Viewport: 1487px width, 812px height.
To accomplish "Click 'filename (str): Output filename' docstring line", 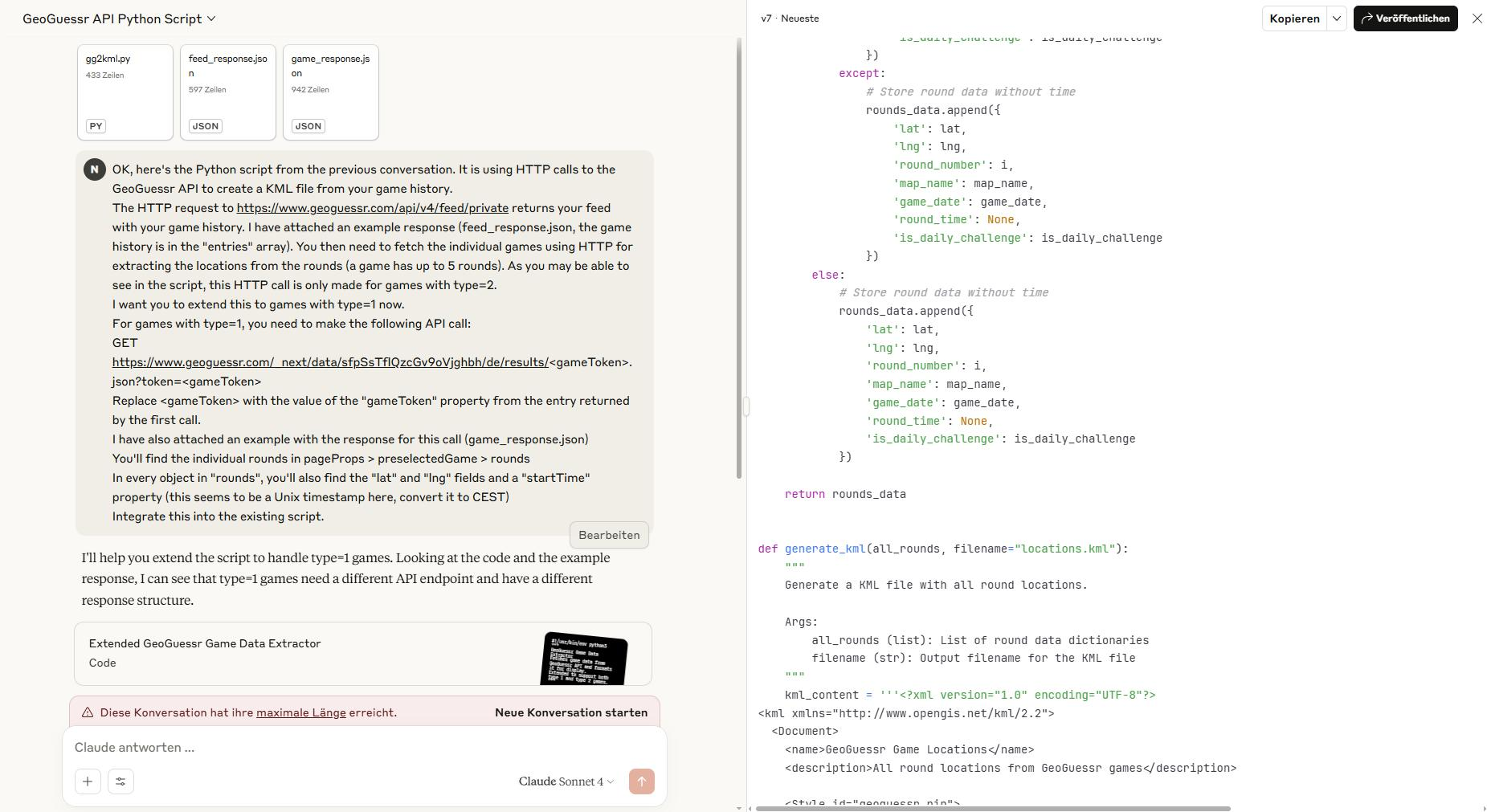I will click(x=974, y=658).
